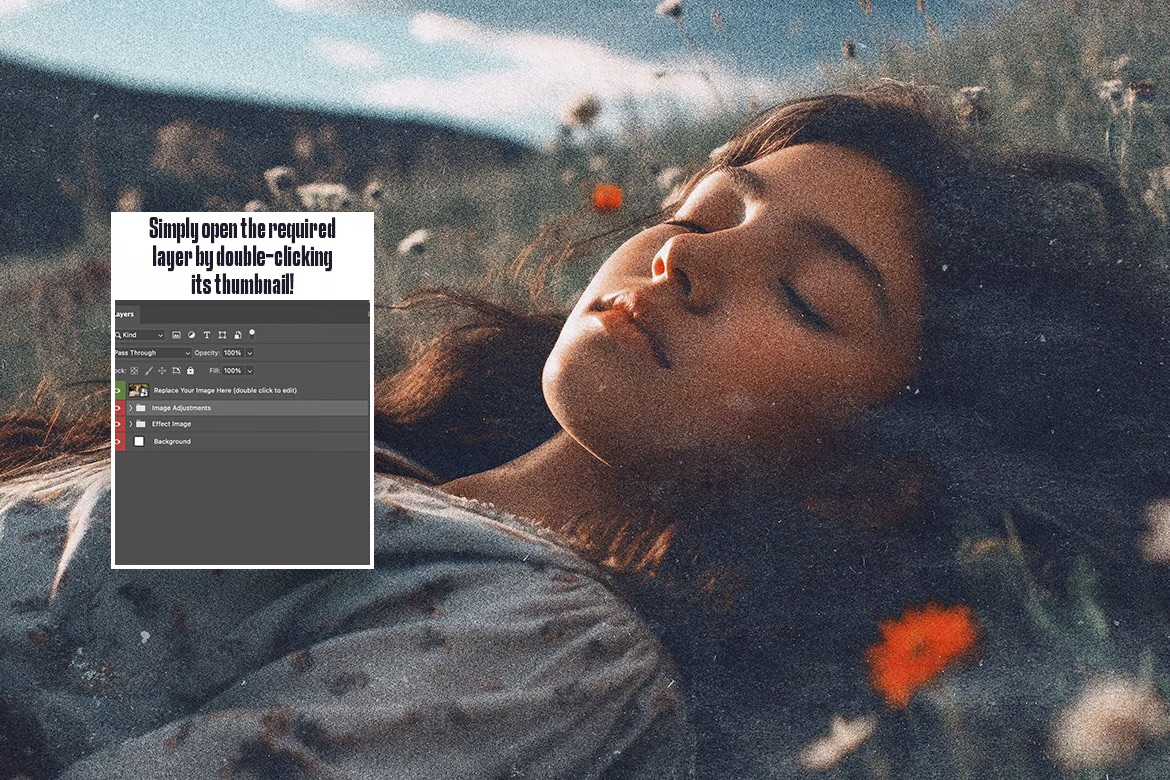Viewport: 1170px width, 780px height.
Task: Click the adjustment layers filter icon
Action: (x=192, y=335)
